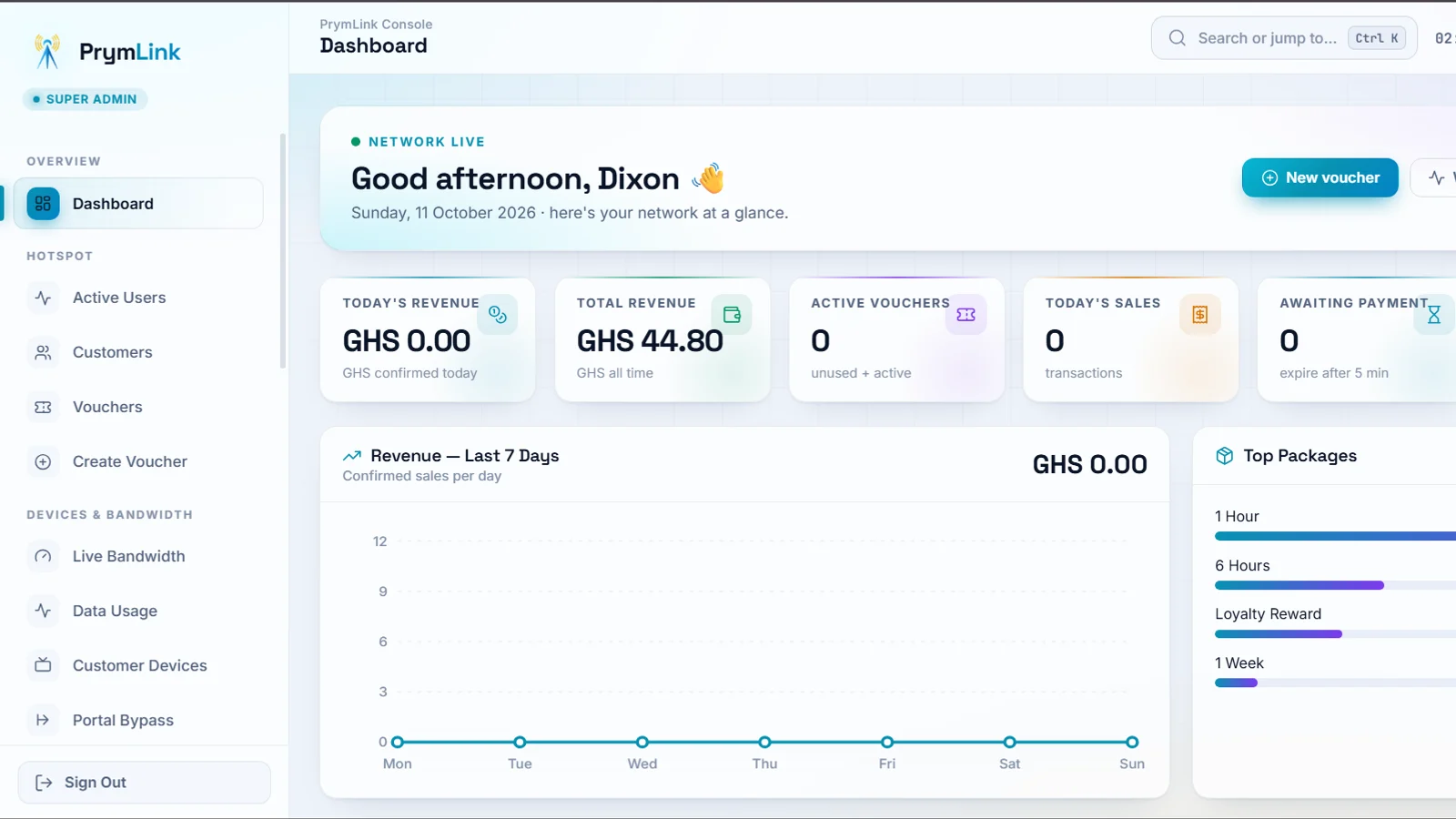Click the Customers people icon

coord(43,352)
